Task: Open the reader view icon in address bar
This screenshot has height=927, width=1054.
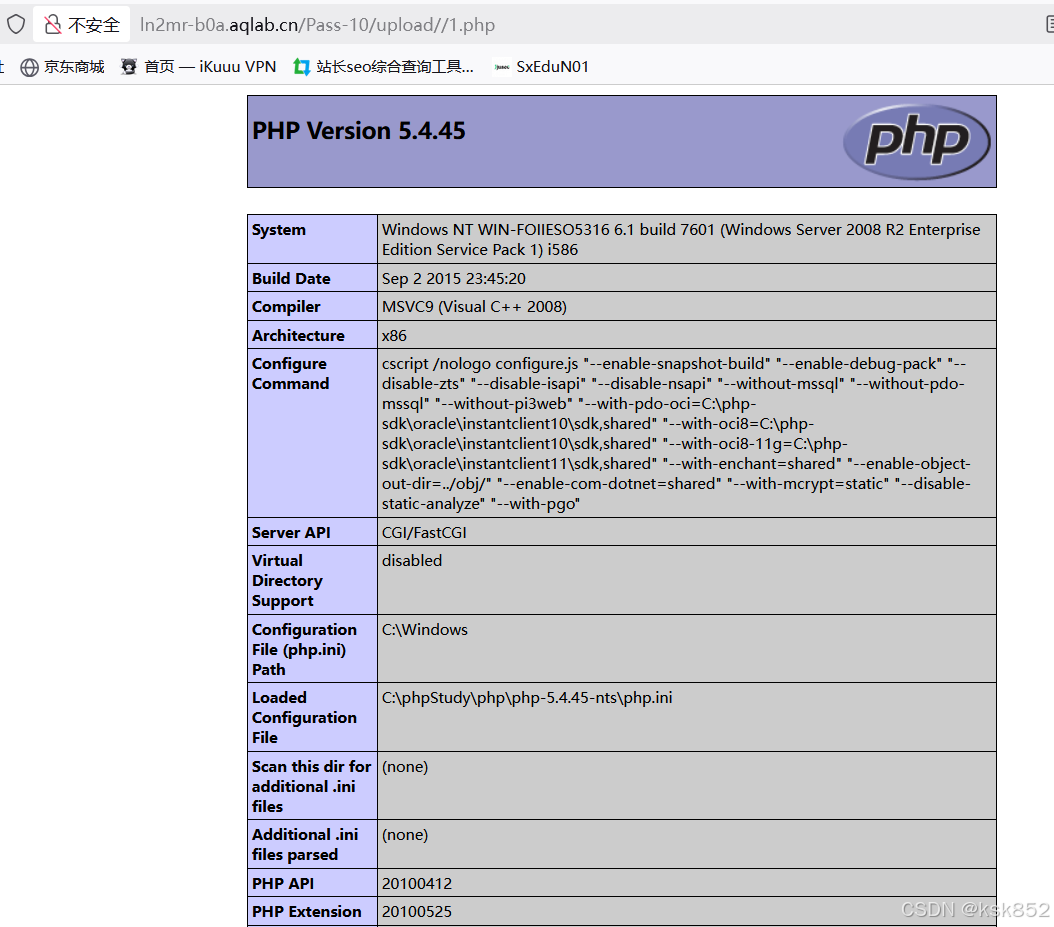Action: [1049, 25]
